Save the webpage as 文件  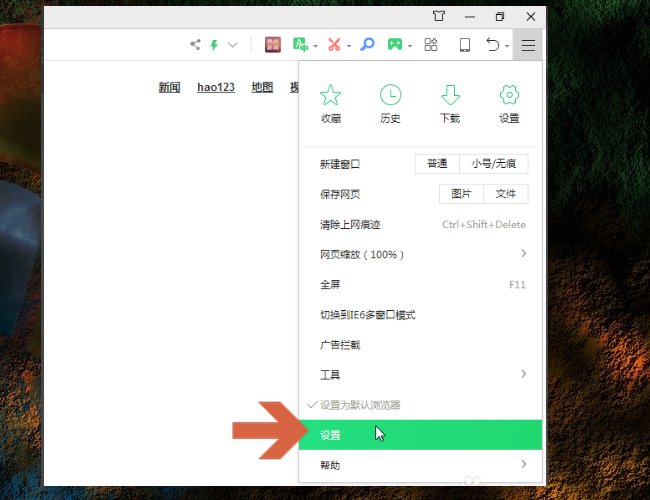pos(506,194)
